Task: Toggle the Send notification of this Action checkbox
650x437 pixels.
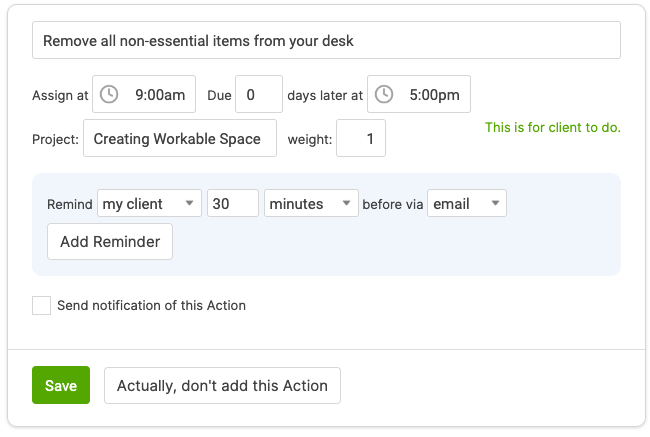Action: 42,306
